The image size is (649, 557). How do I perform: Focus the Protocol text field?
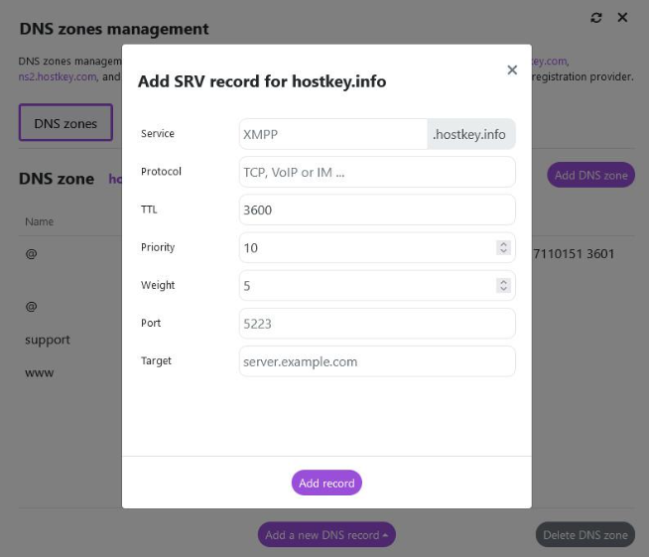(377, 172)
